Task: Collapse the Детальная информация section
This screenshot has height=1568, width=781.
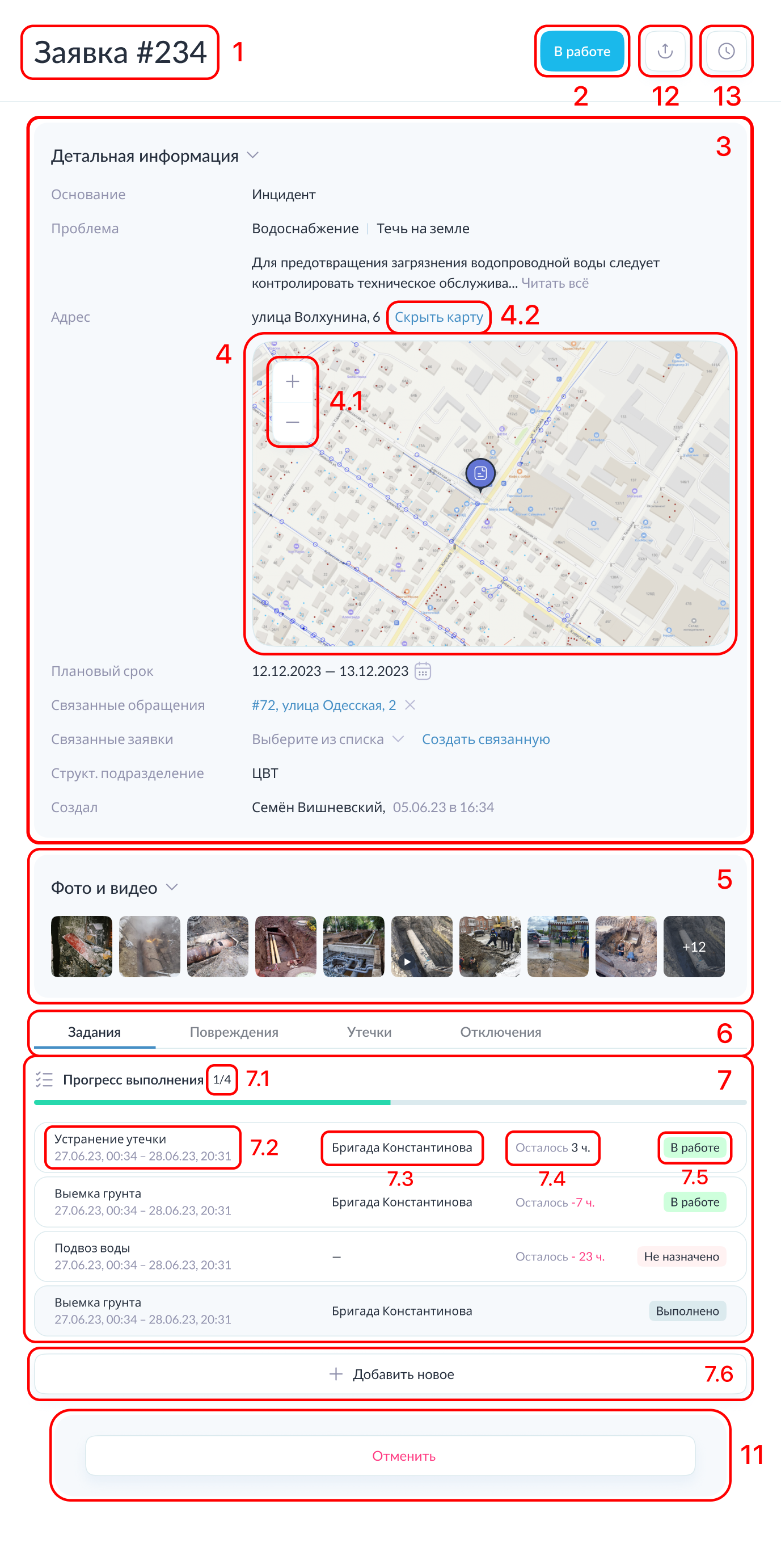Action: pos(253,156)
